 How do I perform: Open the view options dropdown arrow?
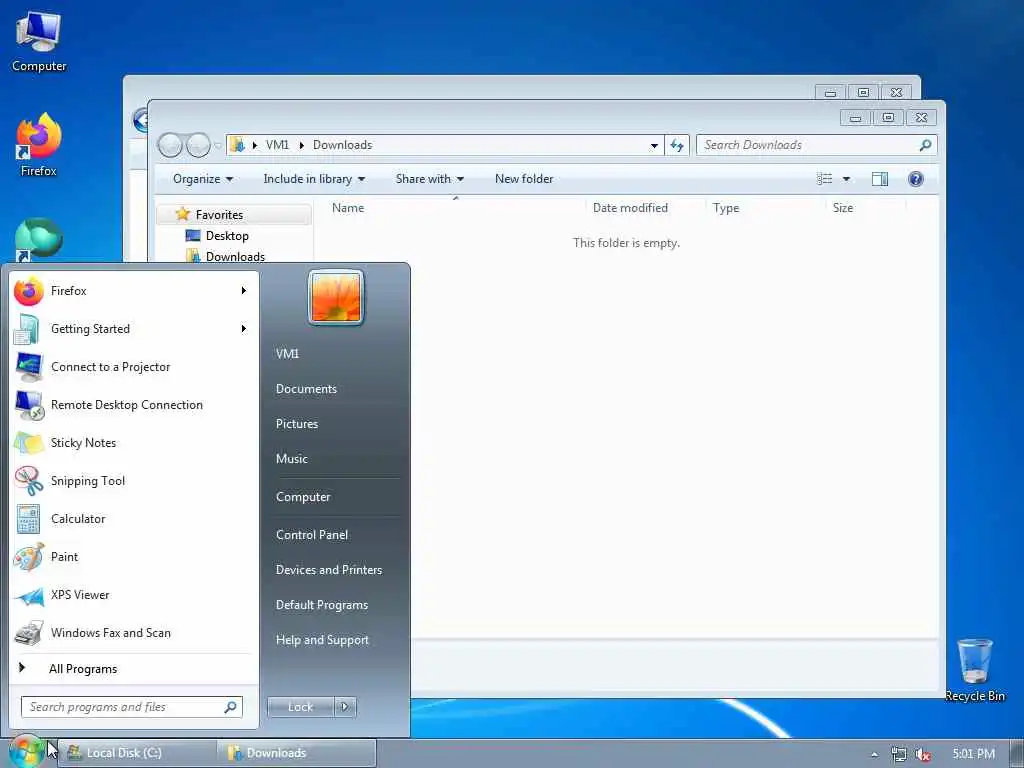coord(846,179)
